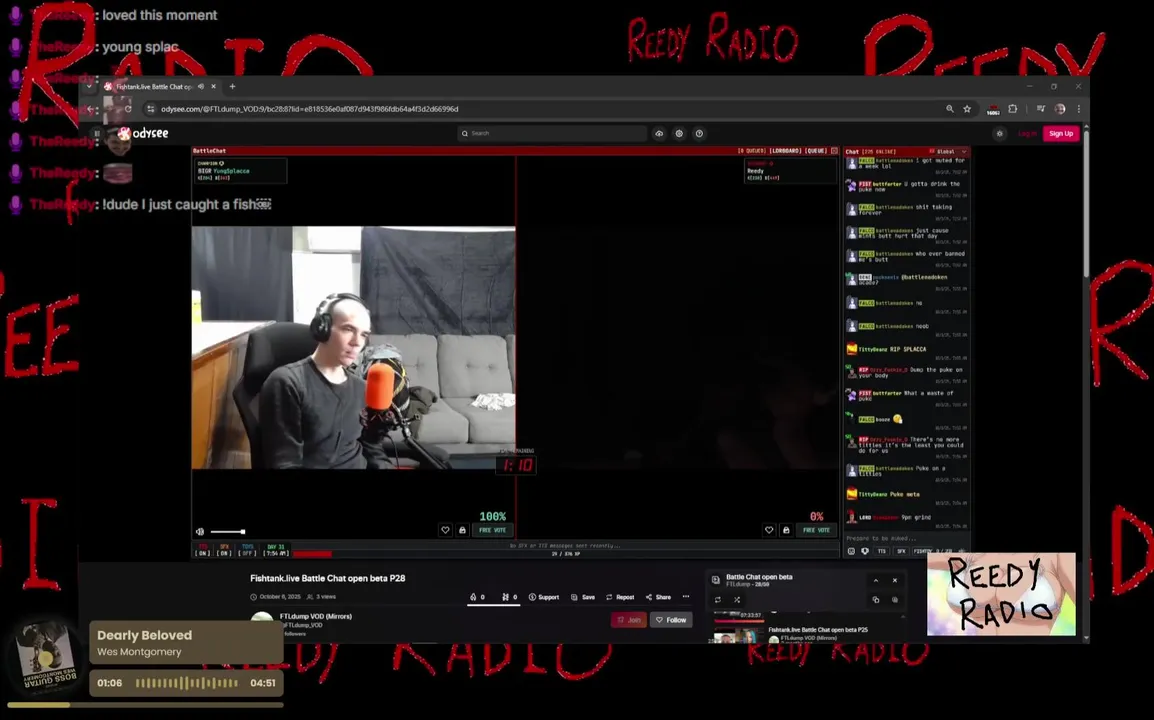1154x720 pixels.
Task: Click the lock icon under 0% vote
Action: pyautogui.click(x=786, y=530)
